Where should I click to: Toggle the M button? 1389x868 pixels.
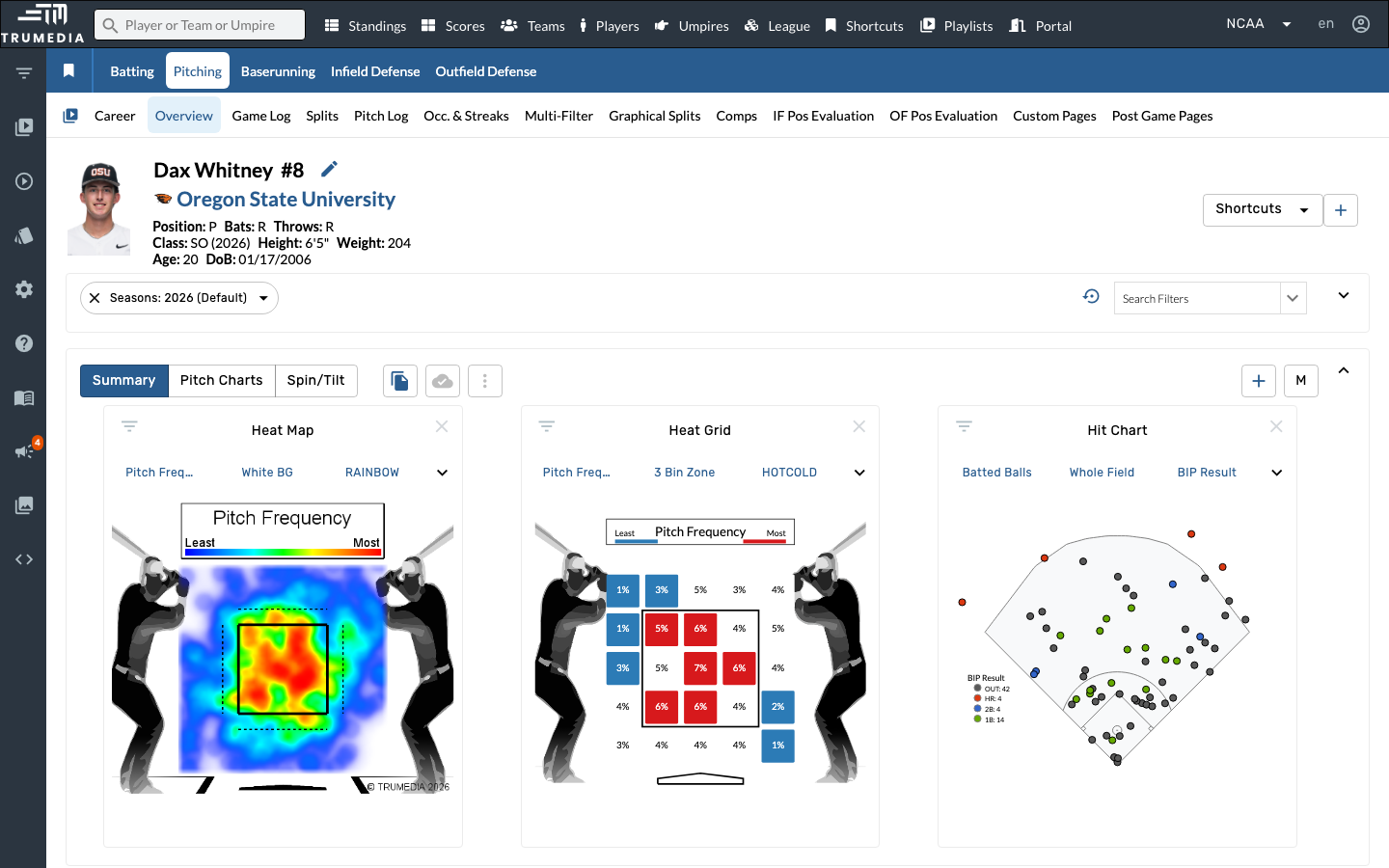click(x=1301, y=381)
